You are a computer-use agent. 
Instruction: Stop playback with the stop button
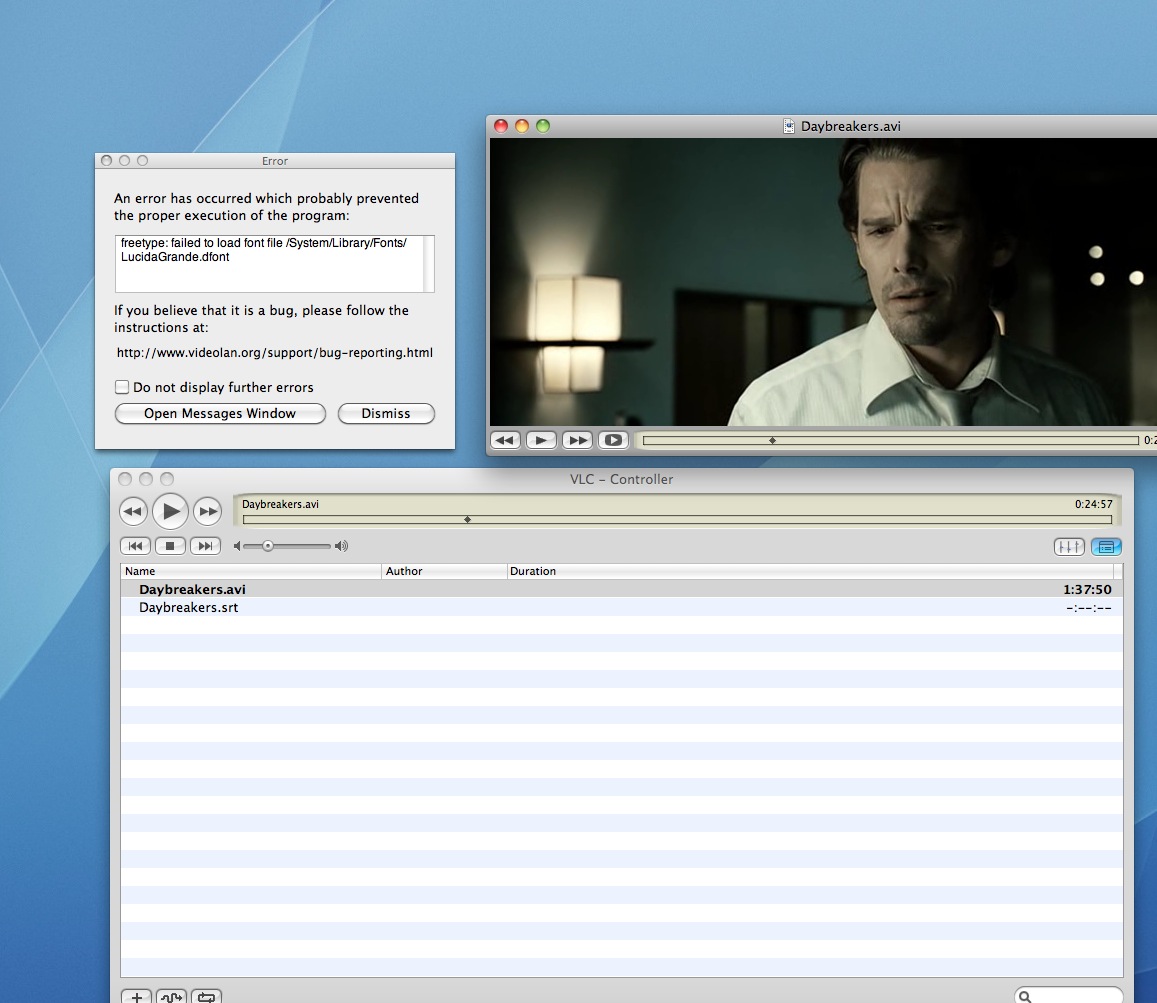click(x=170, y=546)
